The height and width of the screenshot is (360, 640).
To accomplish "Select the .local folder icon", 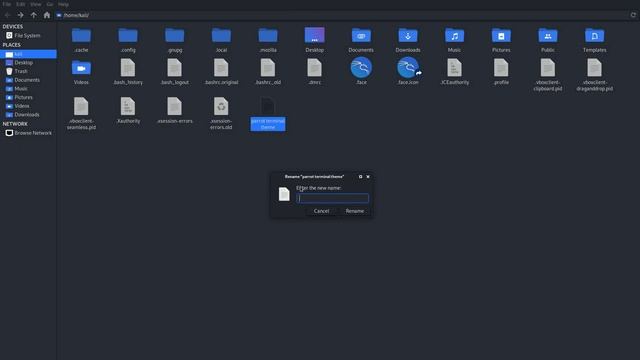I will tap(221, 36).
